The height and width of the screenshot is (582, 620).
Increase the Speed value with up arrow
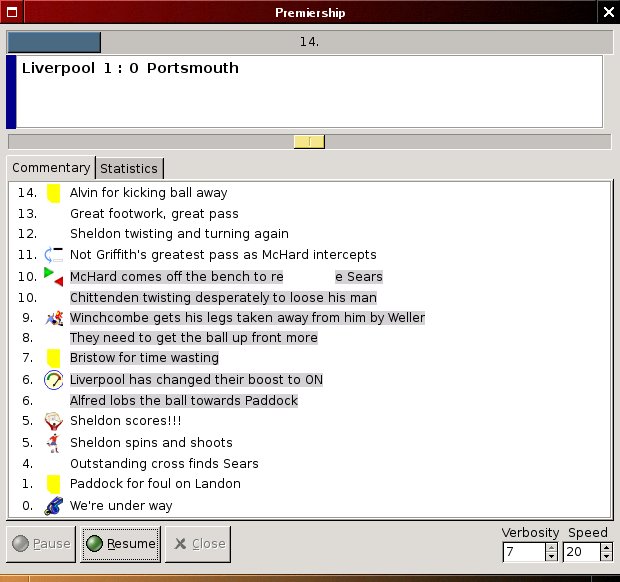pyautogui.click(x=606, y=548)
